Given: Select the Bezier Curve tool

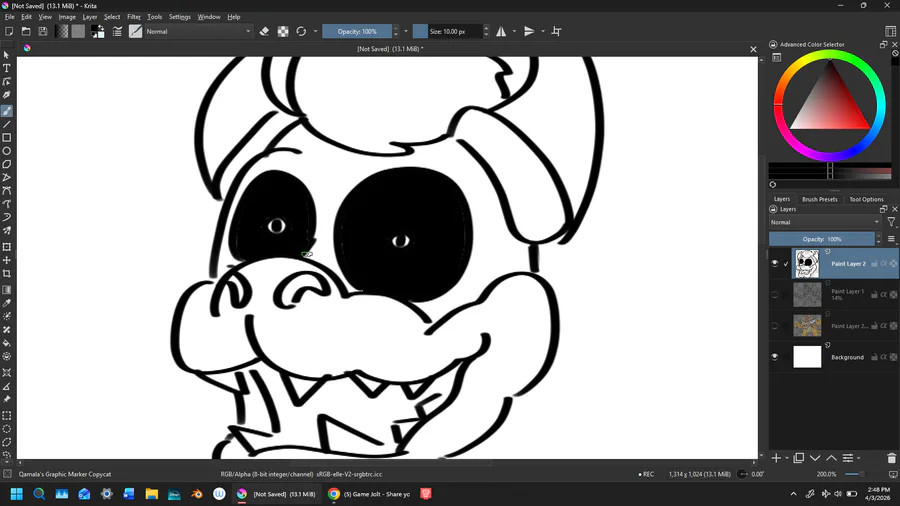Looking at the screenshot, I should [7, 191].
